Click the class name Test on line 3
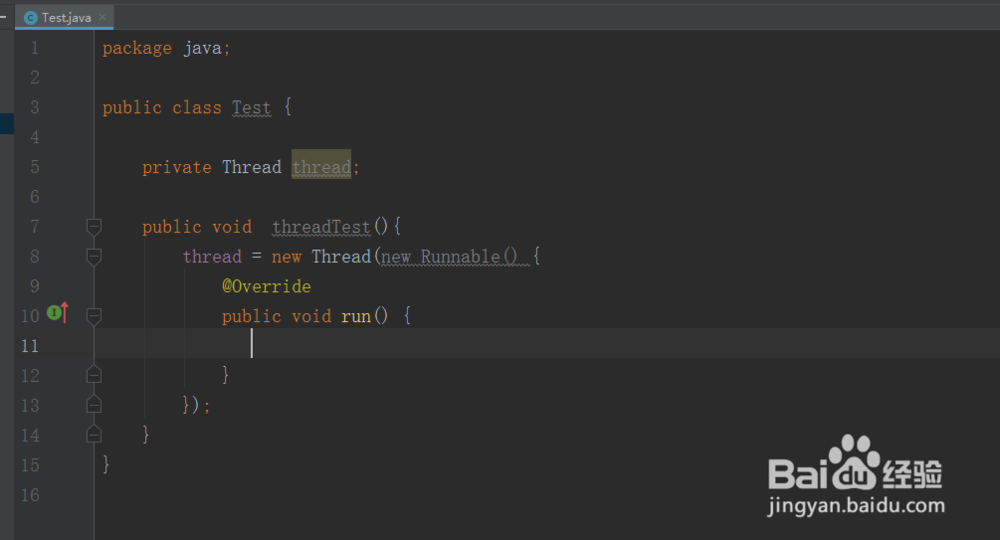Viewport: 1000px width, 540px height. click(x=251, y=108)
